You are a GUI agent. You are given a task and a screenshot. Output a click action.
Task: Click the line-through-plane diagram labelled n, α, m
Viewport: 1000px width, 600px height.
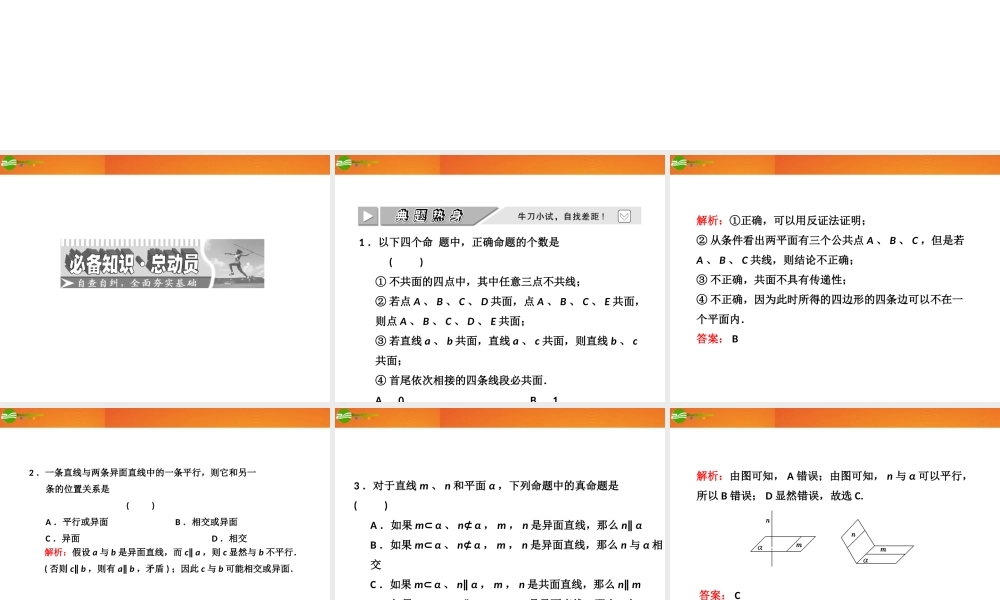click(x=782, y=540)
